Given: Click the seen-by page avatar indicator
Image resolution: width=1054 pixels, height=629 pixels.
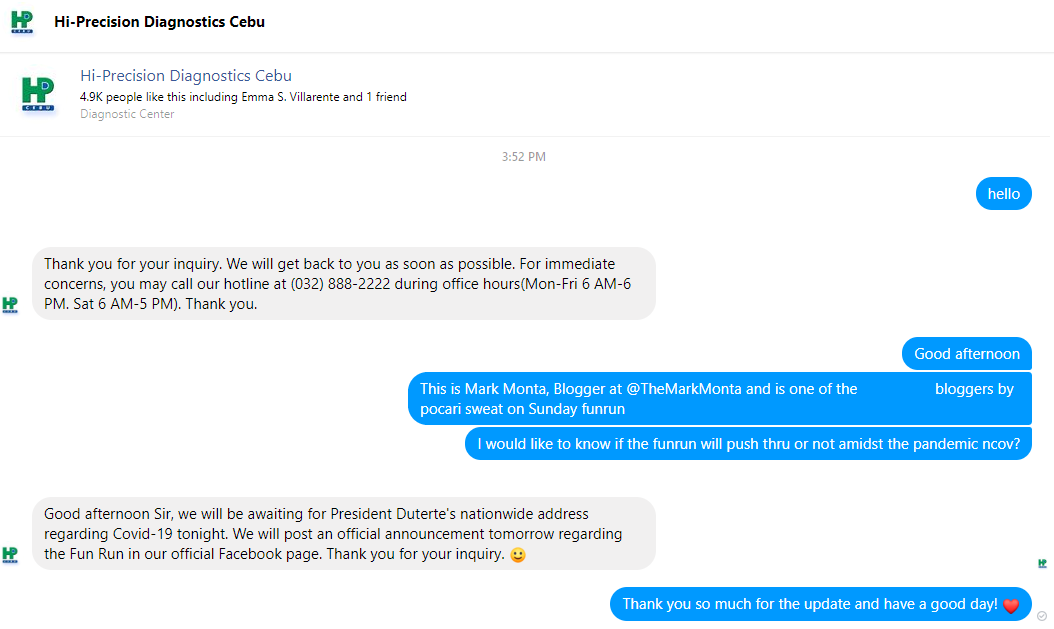Looking at the screenshot, I should 1042,563.
